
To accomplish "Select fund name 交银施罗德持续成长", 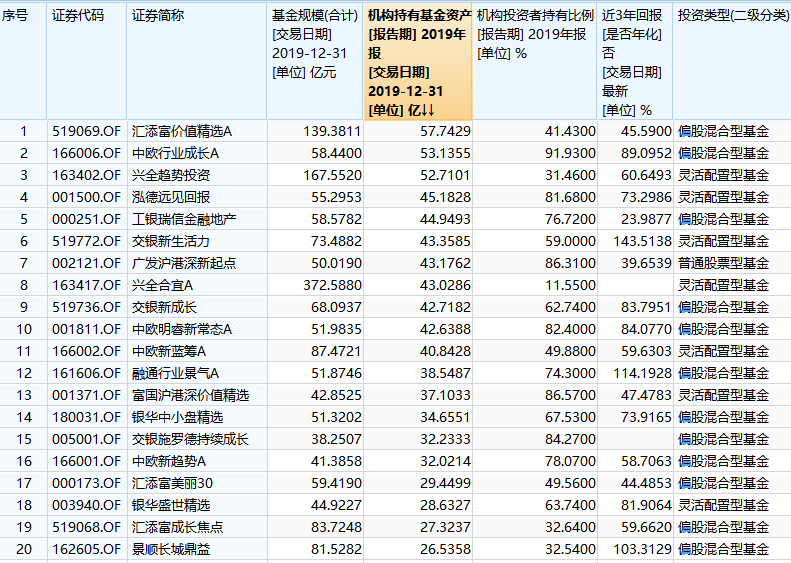I will tap(190, 439).
